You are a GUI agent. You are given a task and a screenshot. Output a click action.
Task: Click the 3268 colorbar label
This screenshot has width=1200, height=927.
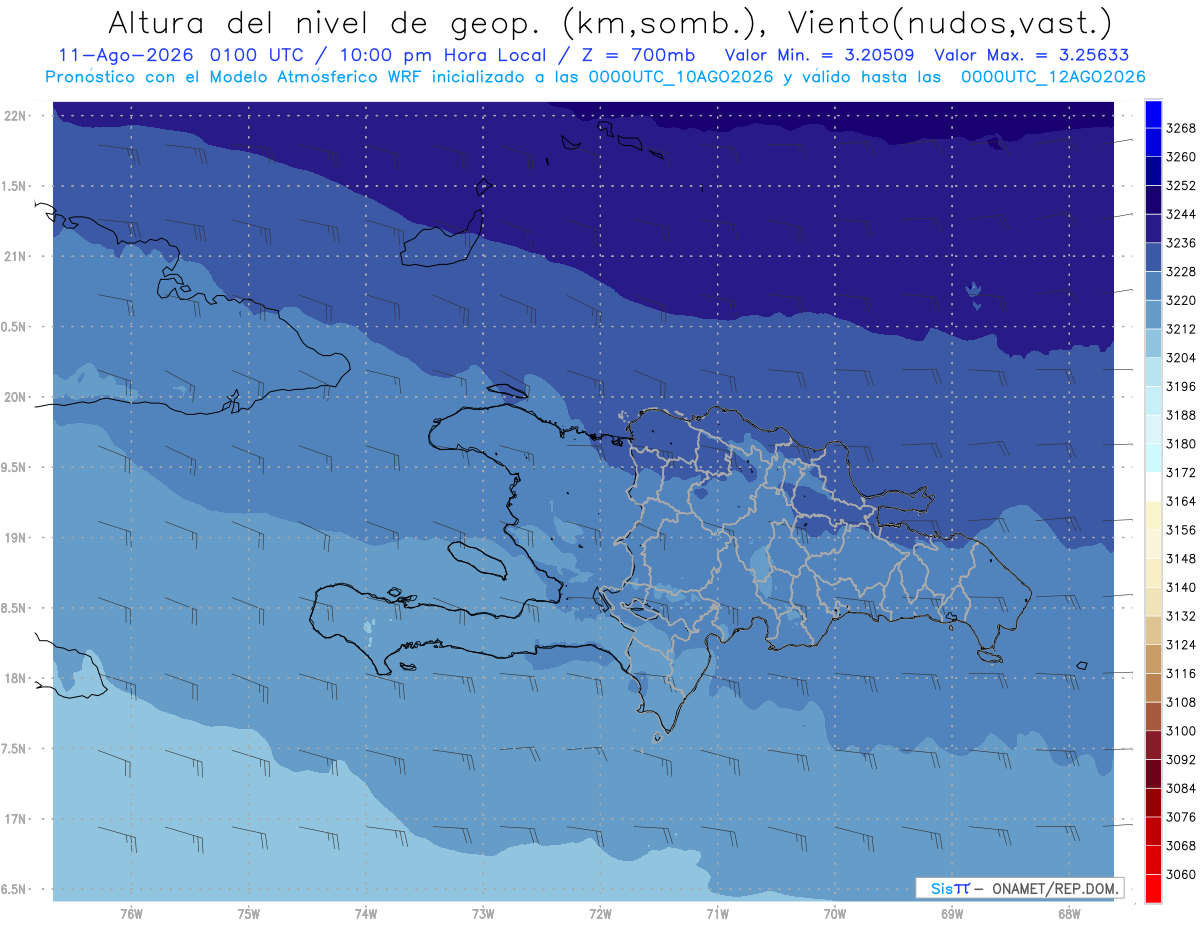1181,128
